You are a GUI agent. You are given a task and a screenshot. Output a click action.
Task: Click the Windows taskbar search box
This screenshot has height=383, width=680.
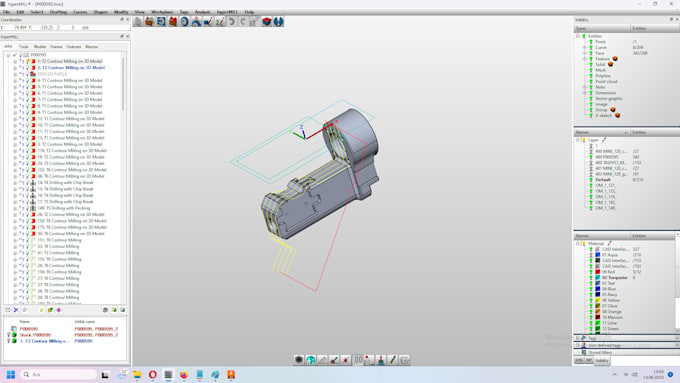(59, 374)
